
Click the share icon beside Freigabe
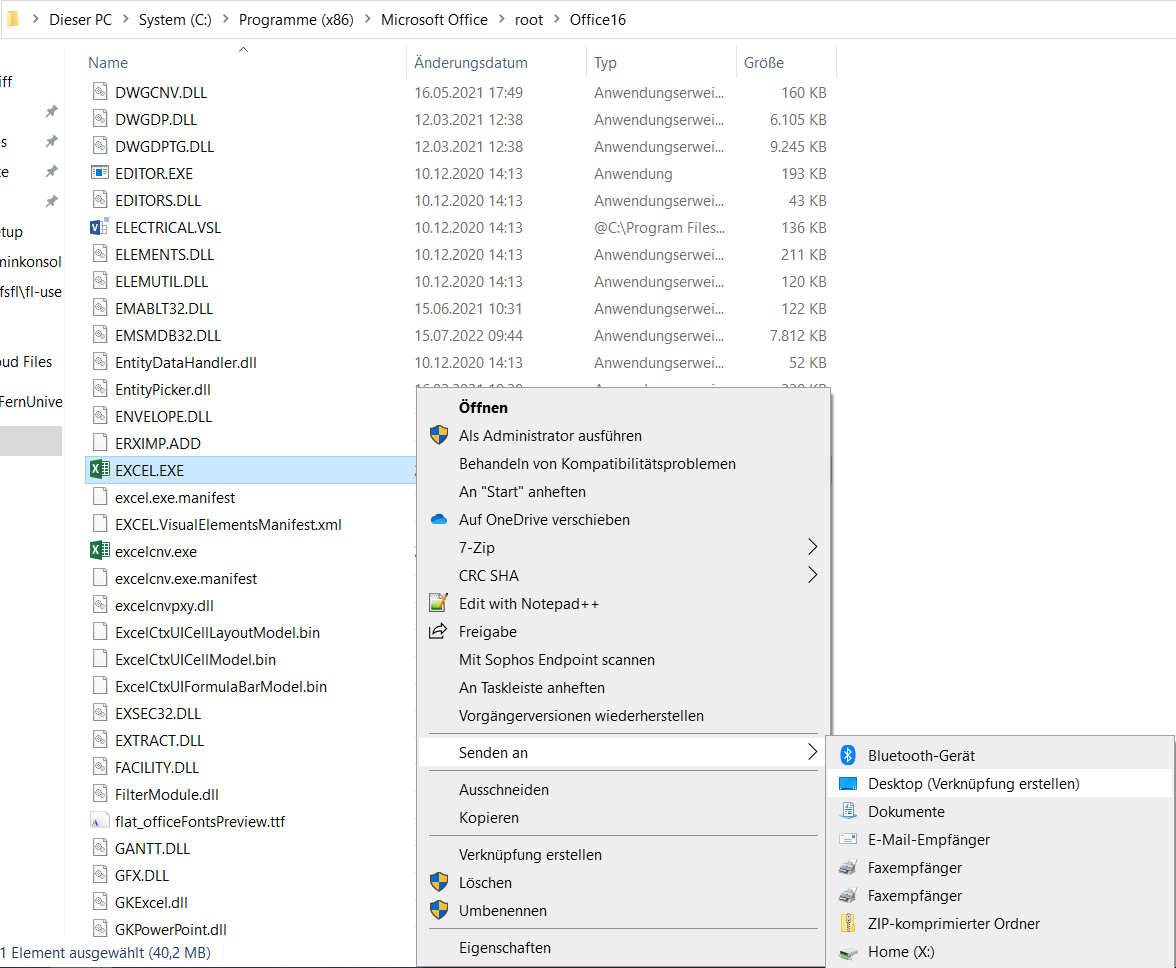coord(437,631)
